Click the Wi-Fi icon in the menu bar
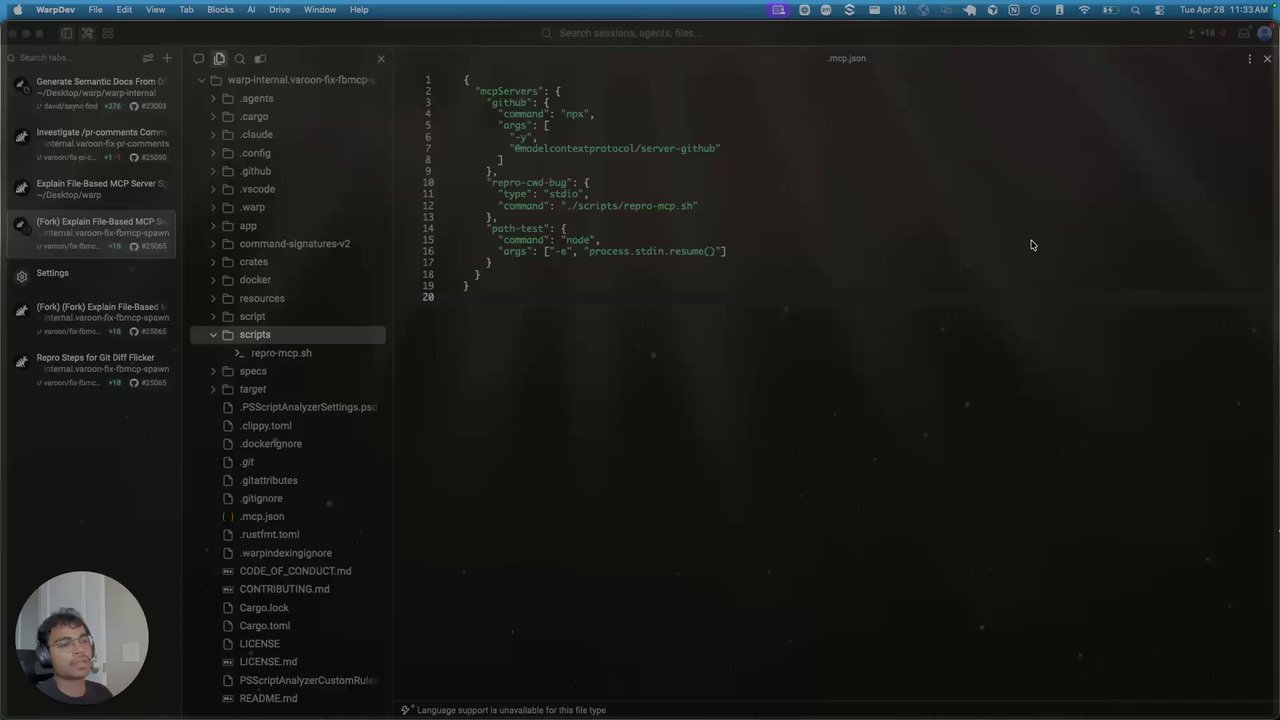 [x=1084, y=9]
